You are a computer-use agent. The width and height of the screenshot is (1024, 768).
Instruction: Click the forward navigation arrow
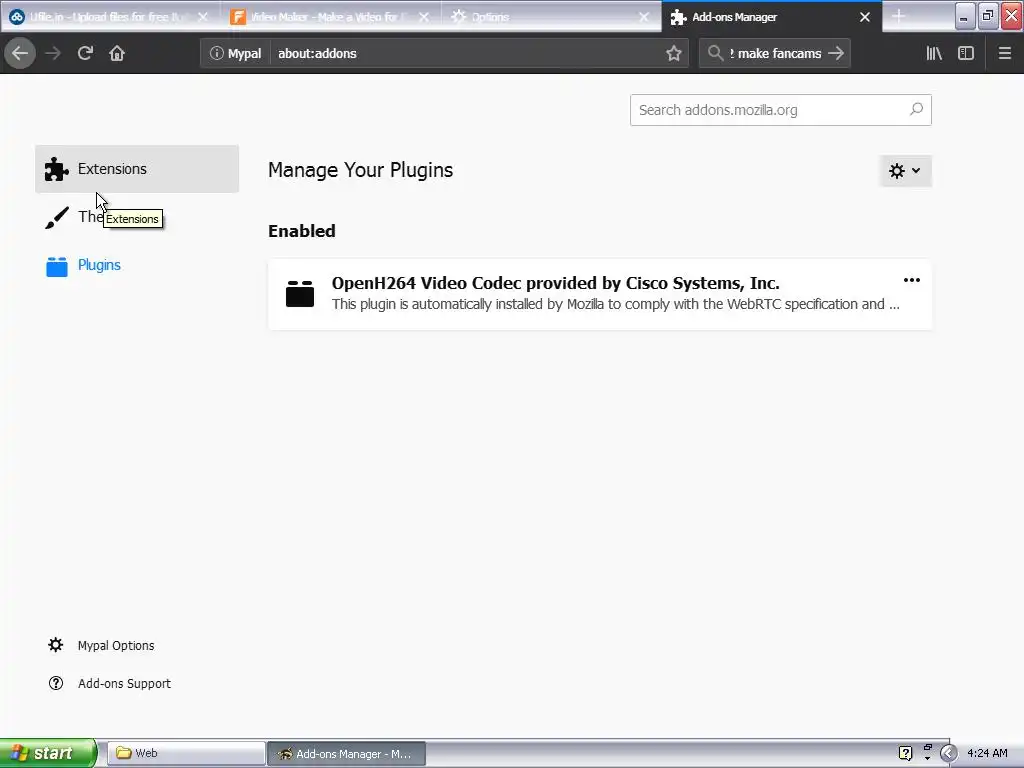point(53,54)
